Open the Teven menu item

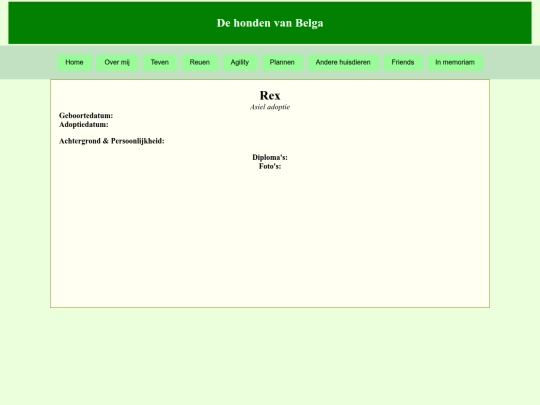[x=159, y=62]
